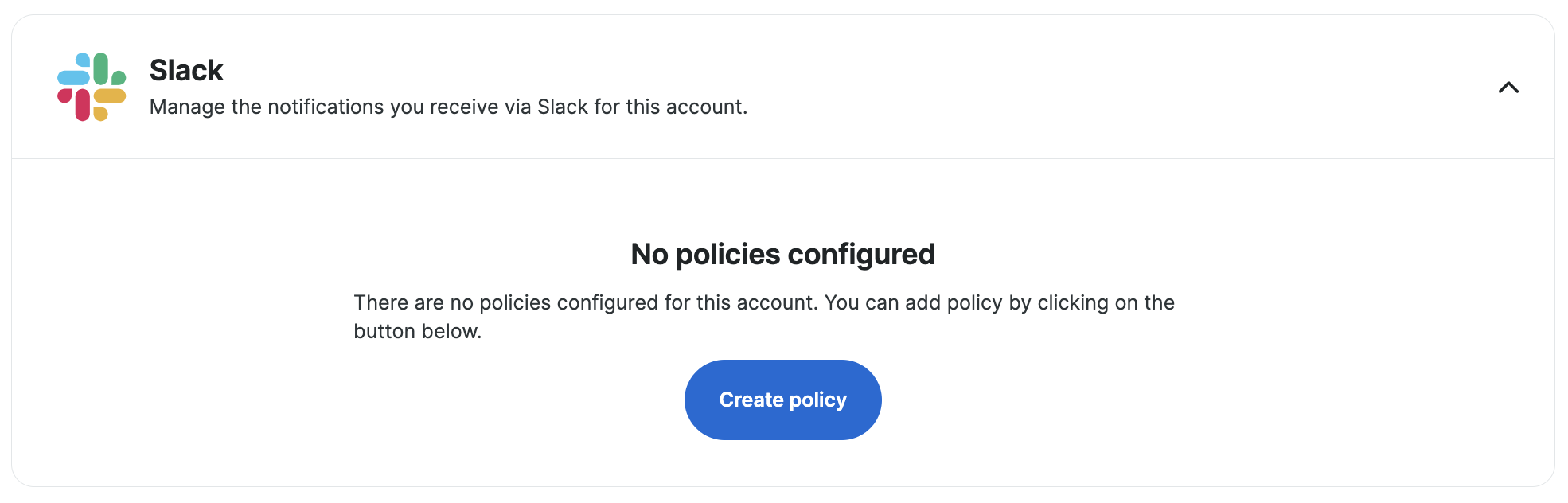Click the Slack card header row

(782, 86)
